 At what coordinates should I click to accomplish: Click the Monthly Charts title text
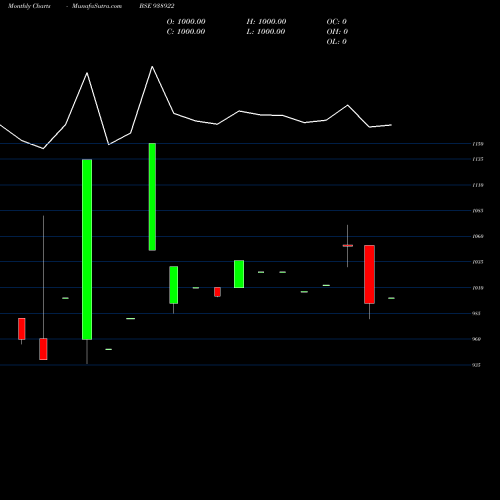[29, 6]
